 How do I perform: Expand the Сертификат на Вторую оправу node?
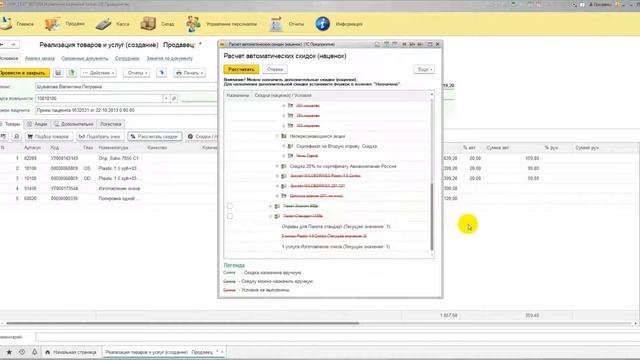pos(284,146)
